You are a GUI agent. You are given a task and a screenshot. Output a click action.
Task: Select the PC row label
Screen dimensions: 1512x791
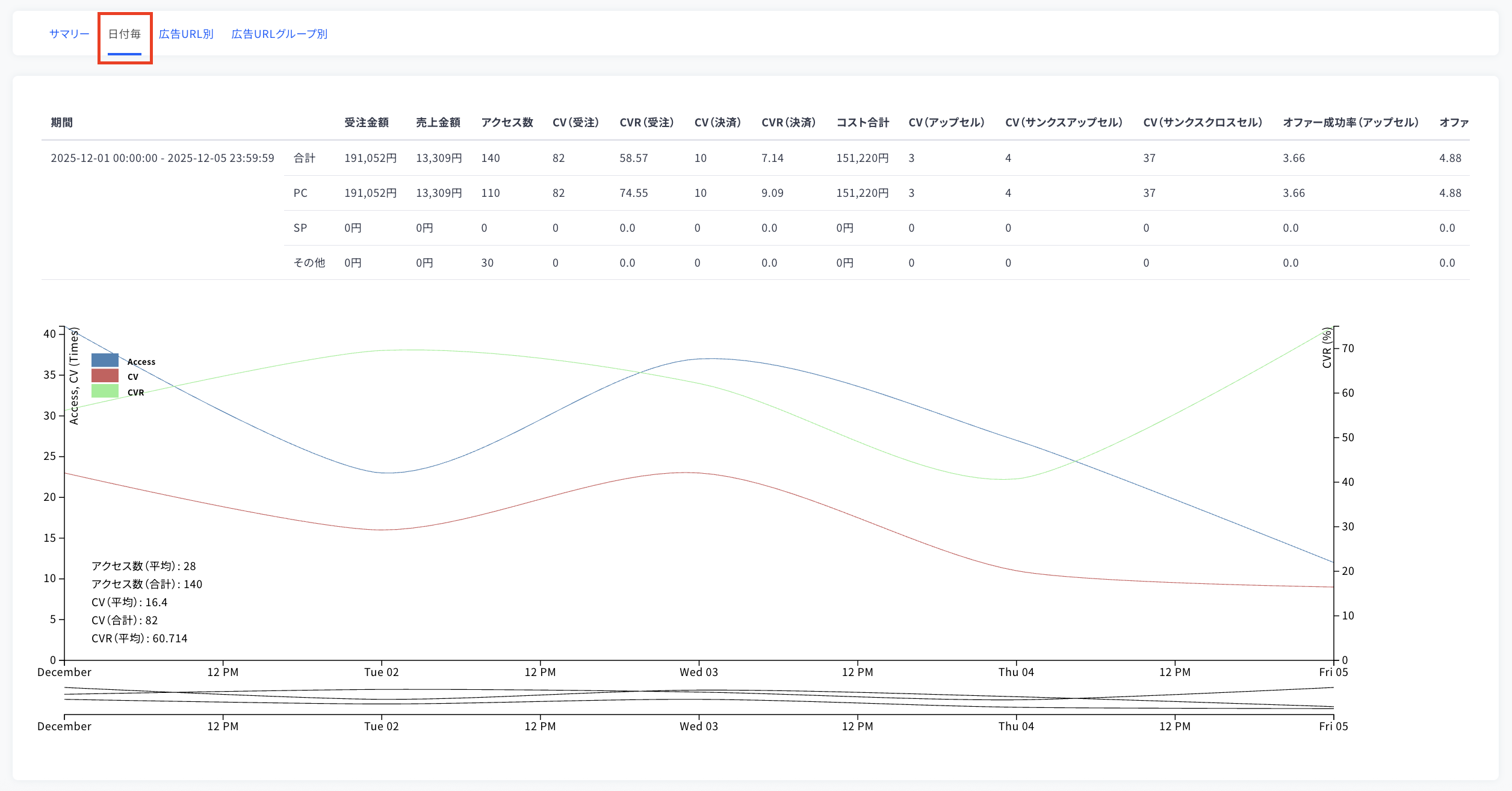300,193
